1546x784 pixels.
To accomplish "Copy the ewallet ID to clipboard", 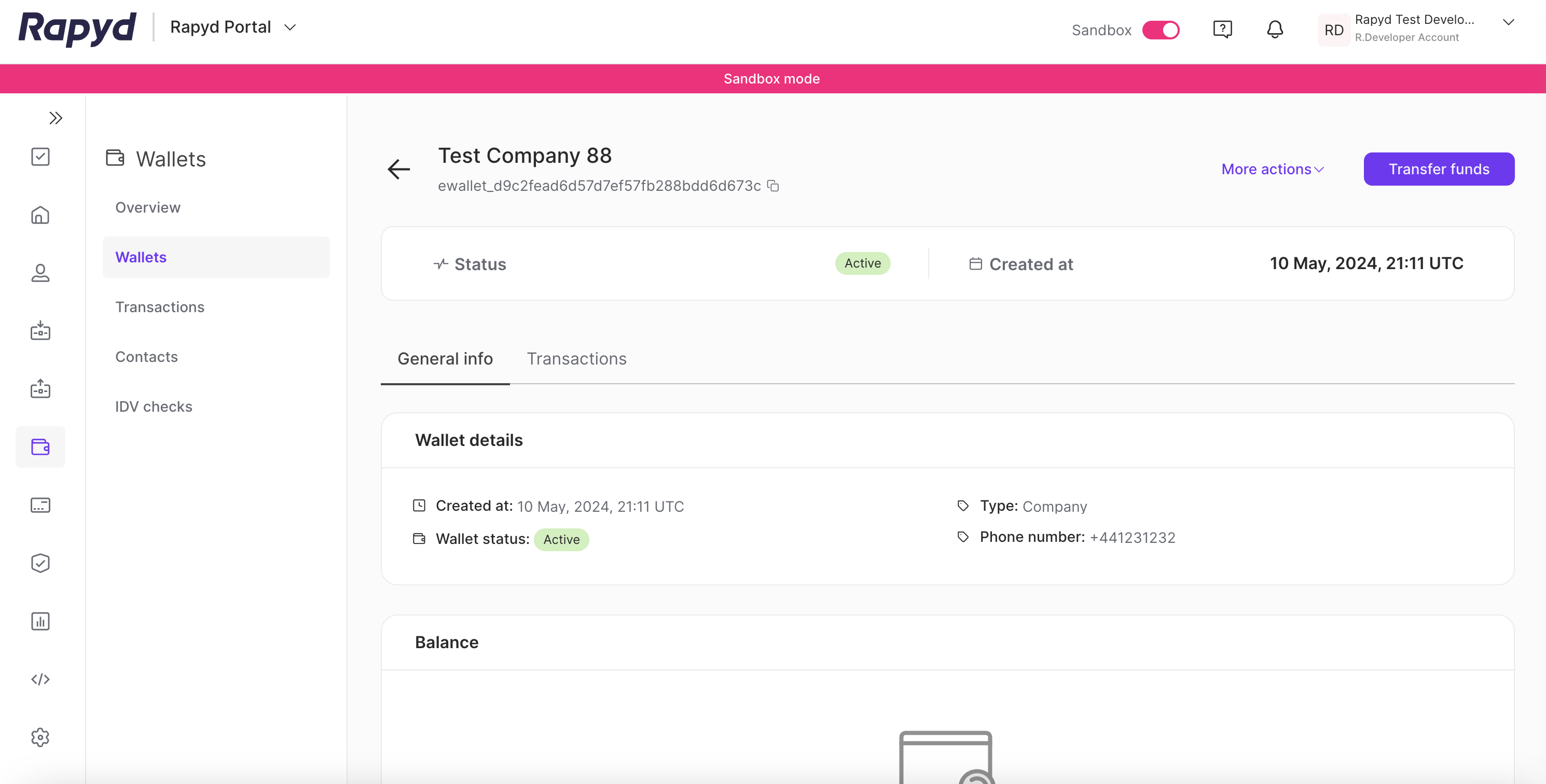I will pos(773,186).
